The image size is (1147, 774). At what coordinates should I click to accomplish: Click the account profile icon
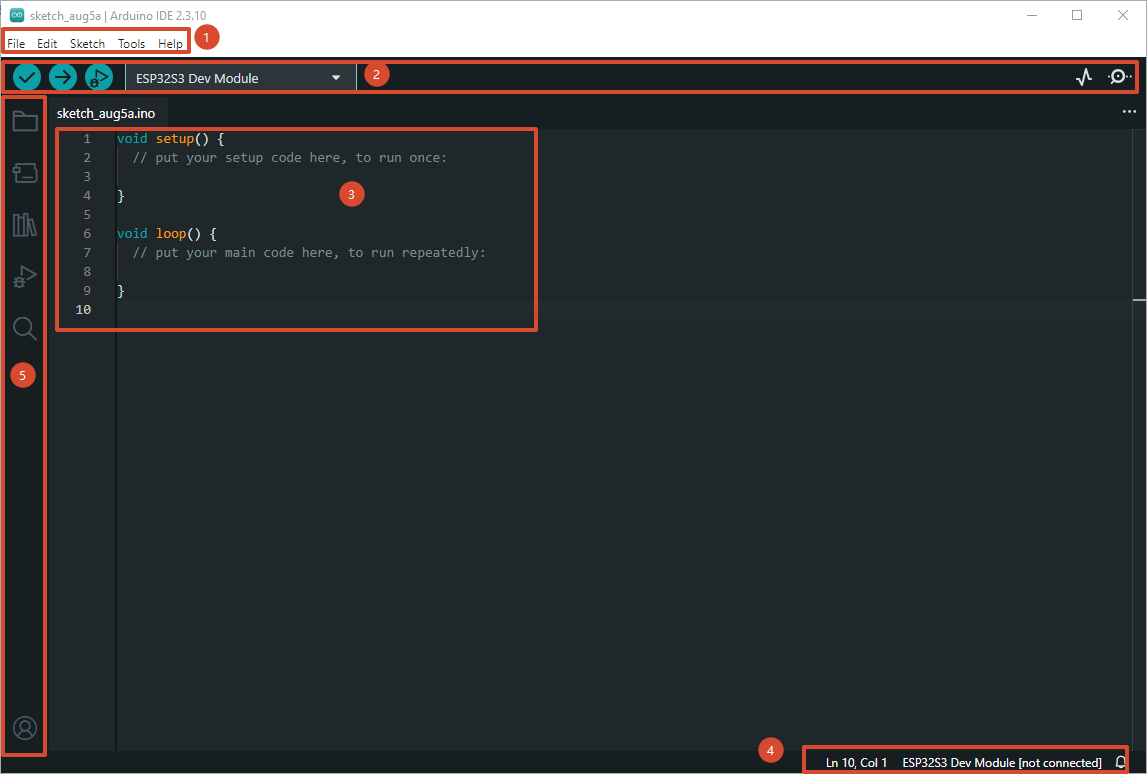pyautogui.click(x=25, y=728)
